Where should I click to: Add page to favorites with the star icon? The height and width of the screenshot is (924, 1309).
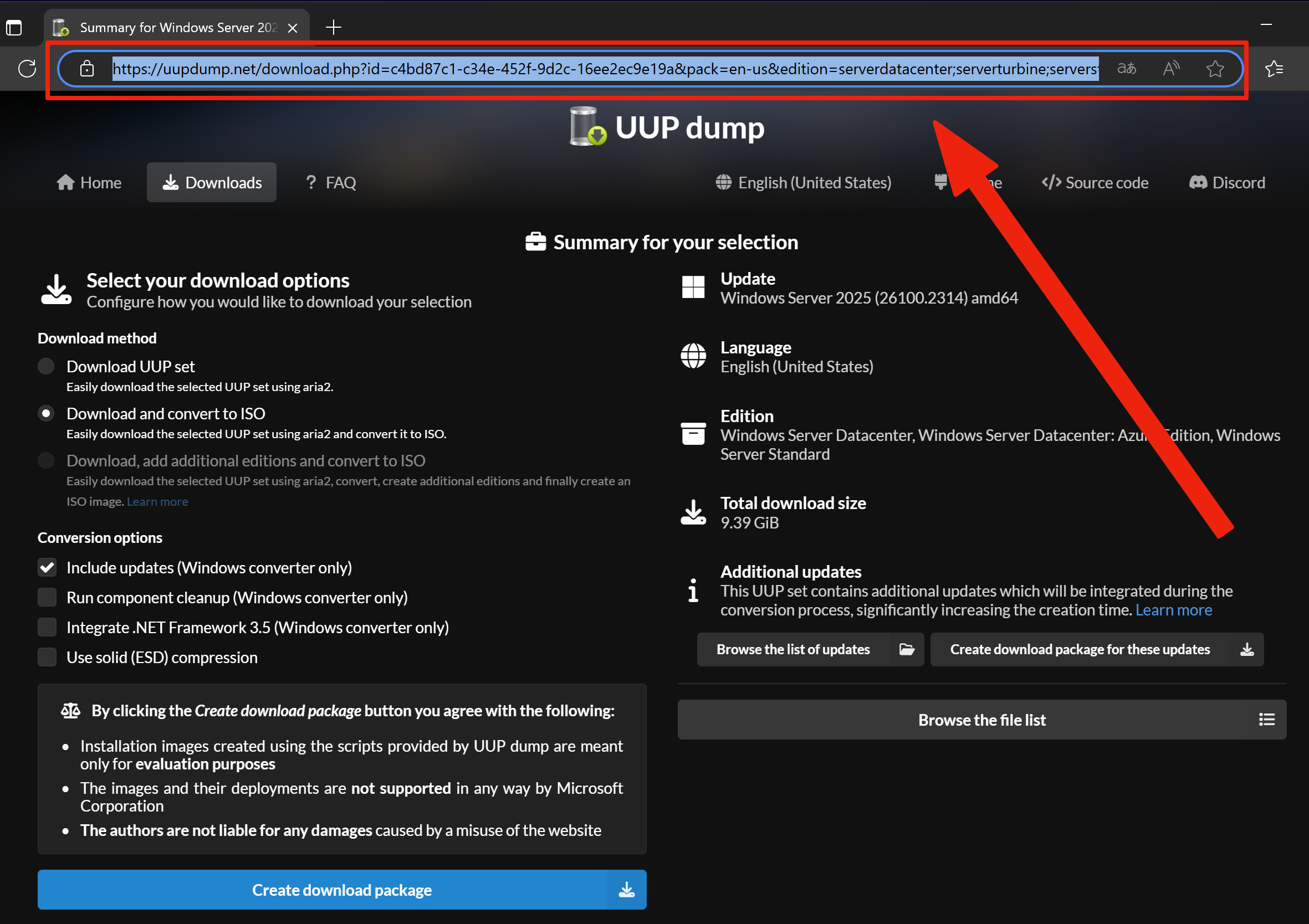[1214, 69]
